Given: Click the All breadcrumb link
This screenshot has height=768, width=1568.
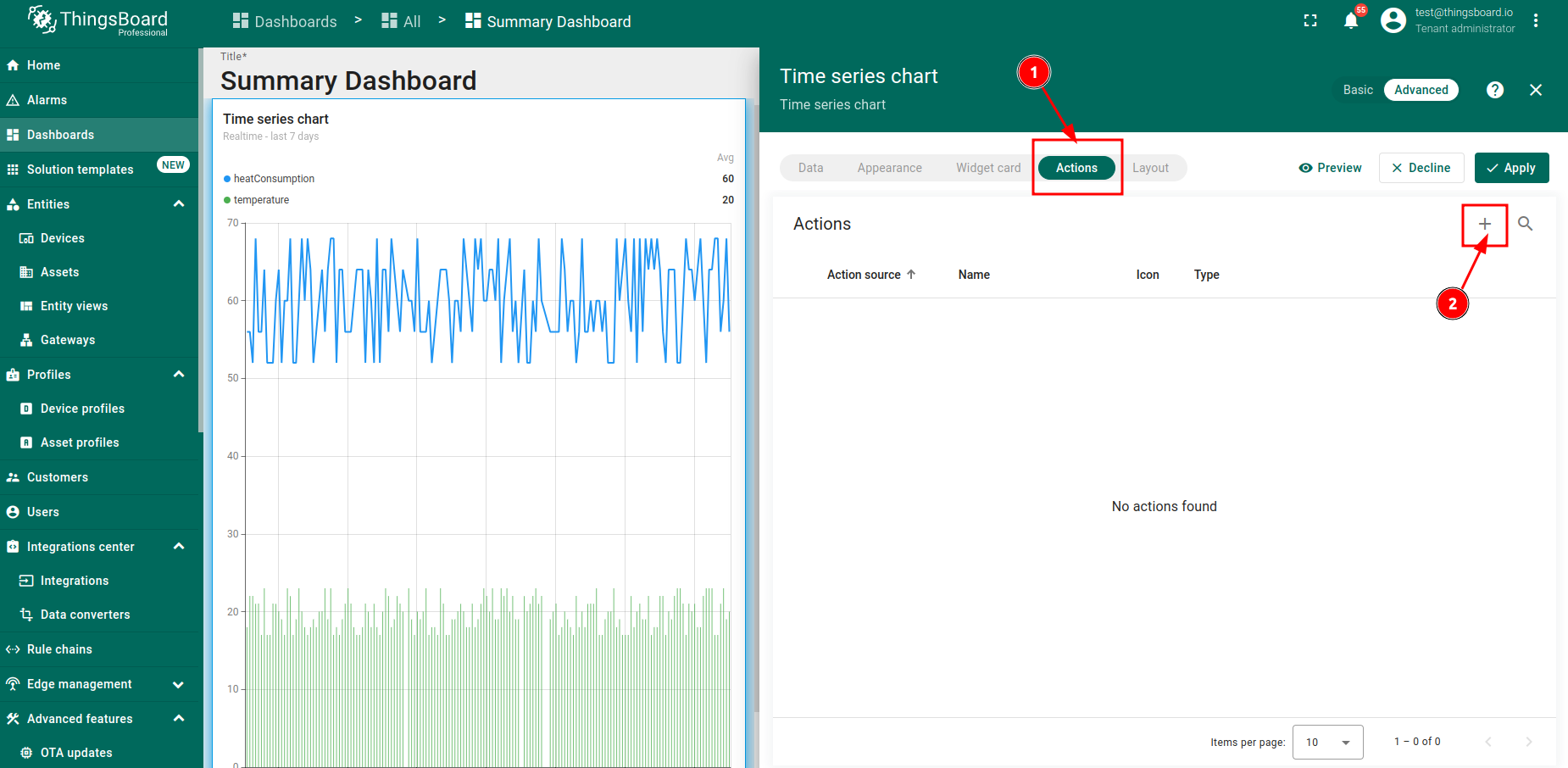Looking at the screenshot, I should pos(401,21).
